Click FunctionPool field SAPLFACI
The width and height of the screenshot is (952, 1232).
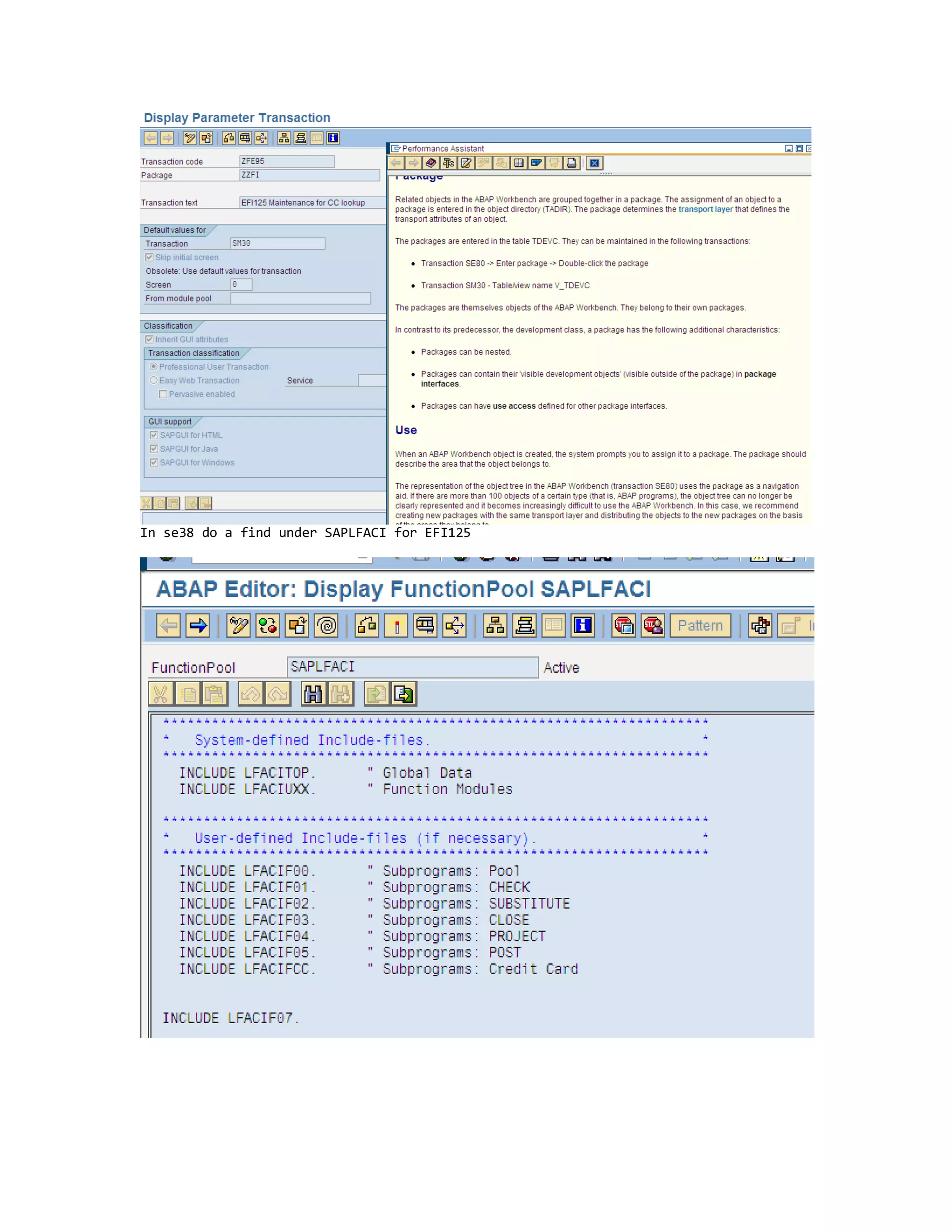point(413,667)
